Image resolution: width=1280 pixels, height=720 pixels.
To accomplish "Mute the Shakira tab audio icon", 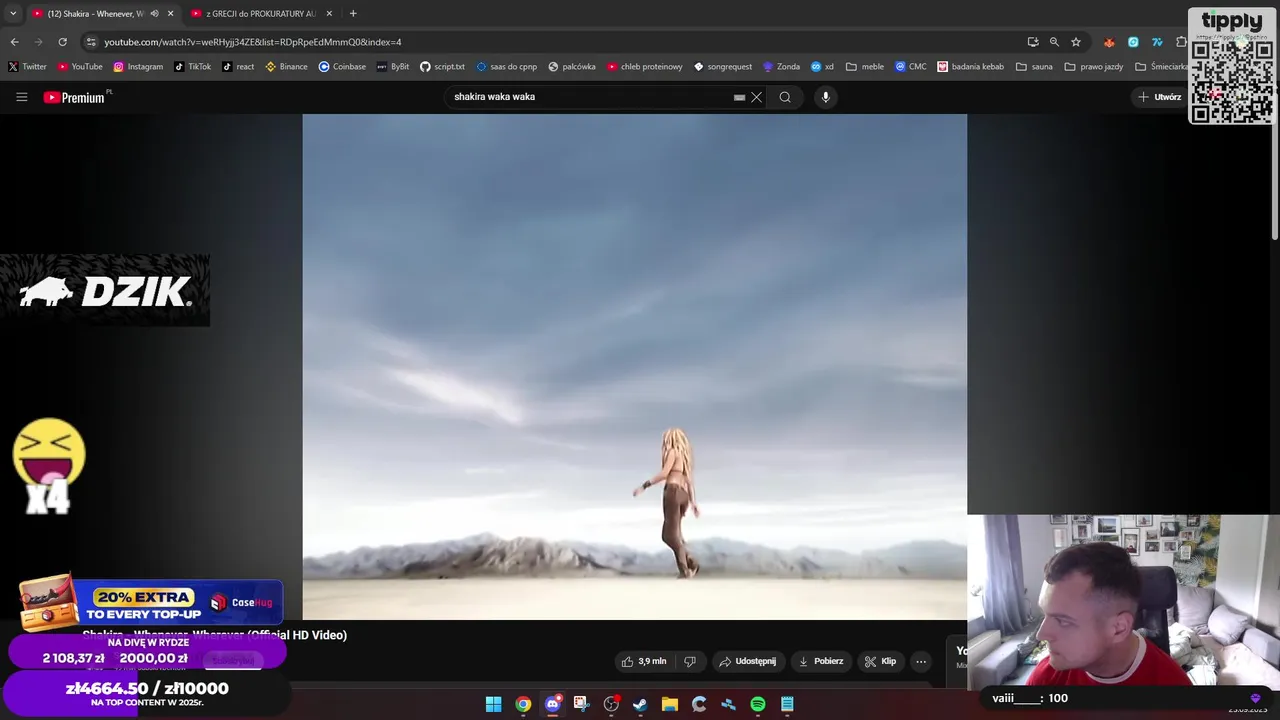I will pyautogui.click(x=154, y=13).
